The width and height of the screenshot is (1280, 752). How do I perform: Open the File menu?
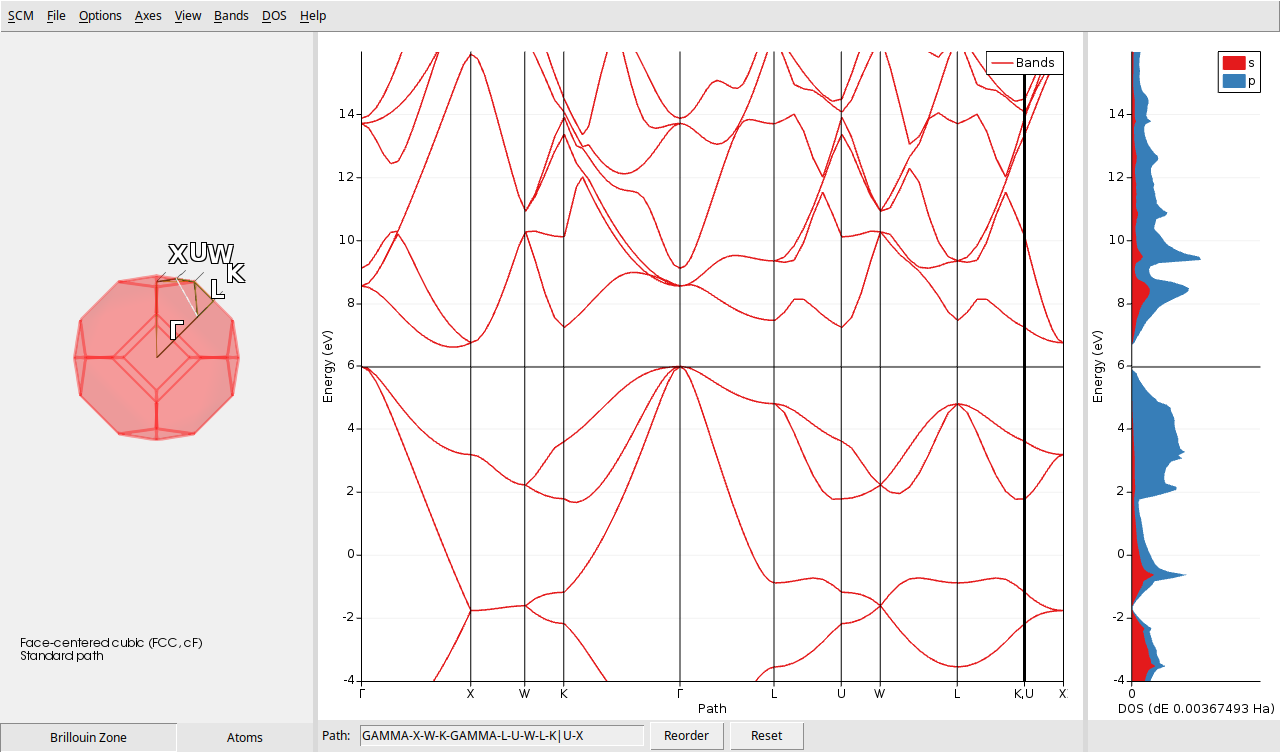[x=55, y=15]
